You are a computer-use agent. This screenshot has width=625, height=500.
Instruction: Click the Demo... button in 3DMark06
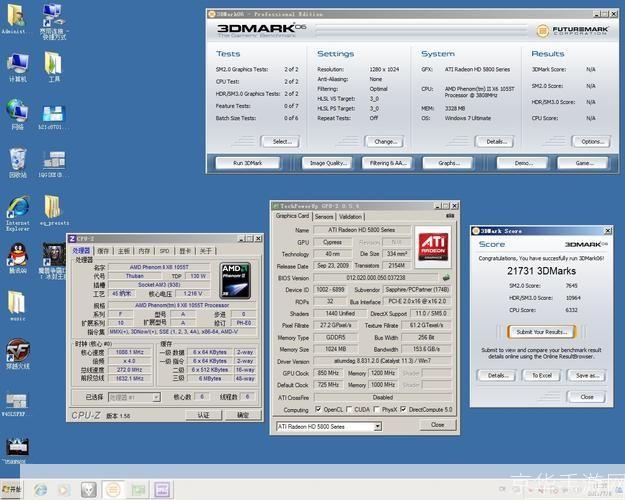click(x=522, y=163)
